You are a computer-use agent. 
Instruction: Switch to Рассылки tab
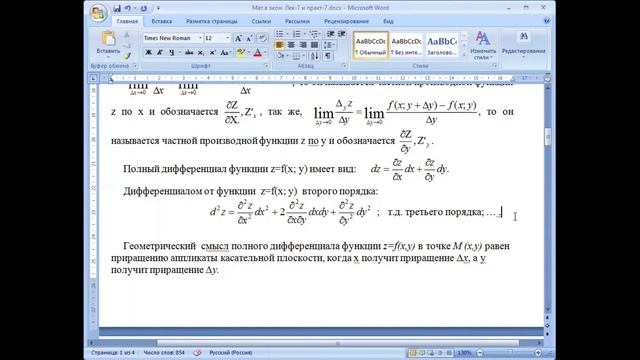pyautogui.click(x=297, y=21)
